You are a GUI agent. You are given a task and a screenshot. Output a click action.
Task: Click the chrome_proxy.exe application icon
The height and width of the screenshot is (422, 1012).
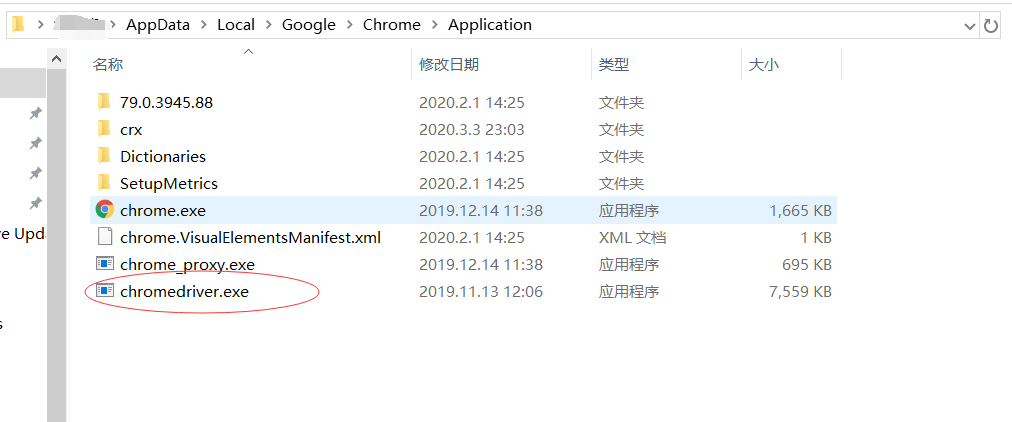[x=105, y=263]
